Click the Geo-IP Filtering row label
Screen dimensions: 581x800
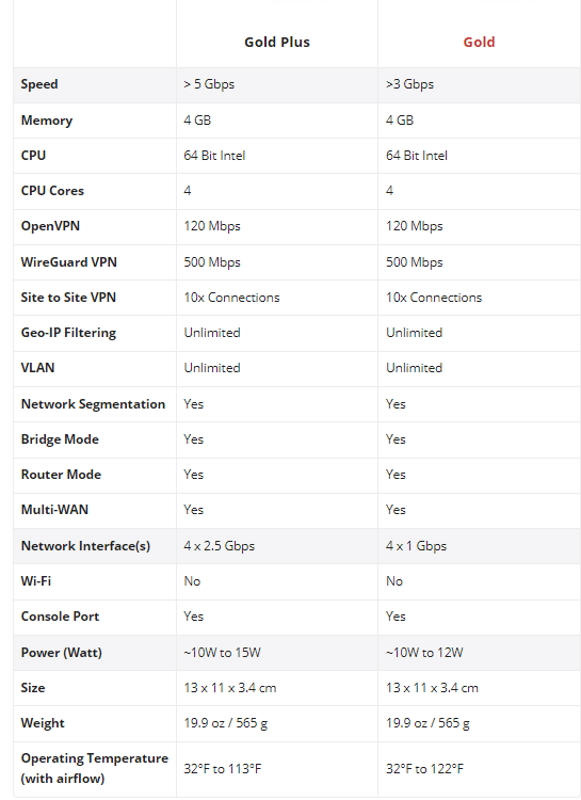click(68, 333)
